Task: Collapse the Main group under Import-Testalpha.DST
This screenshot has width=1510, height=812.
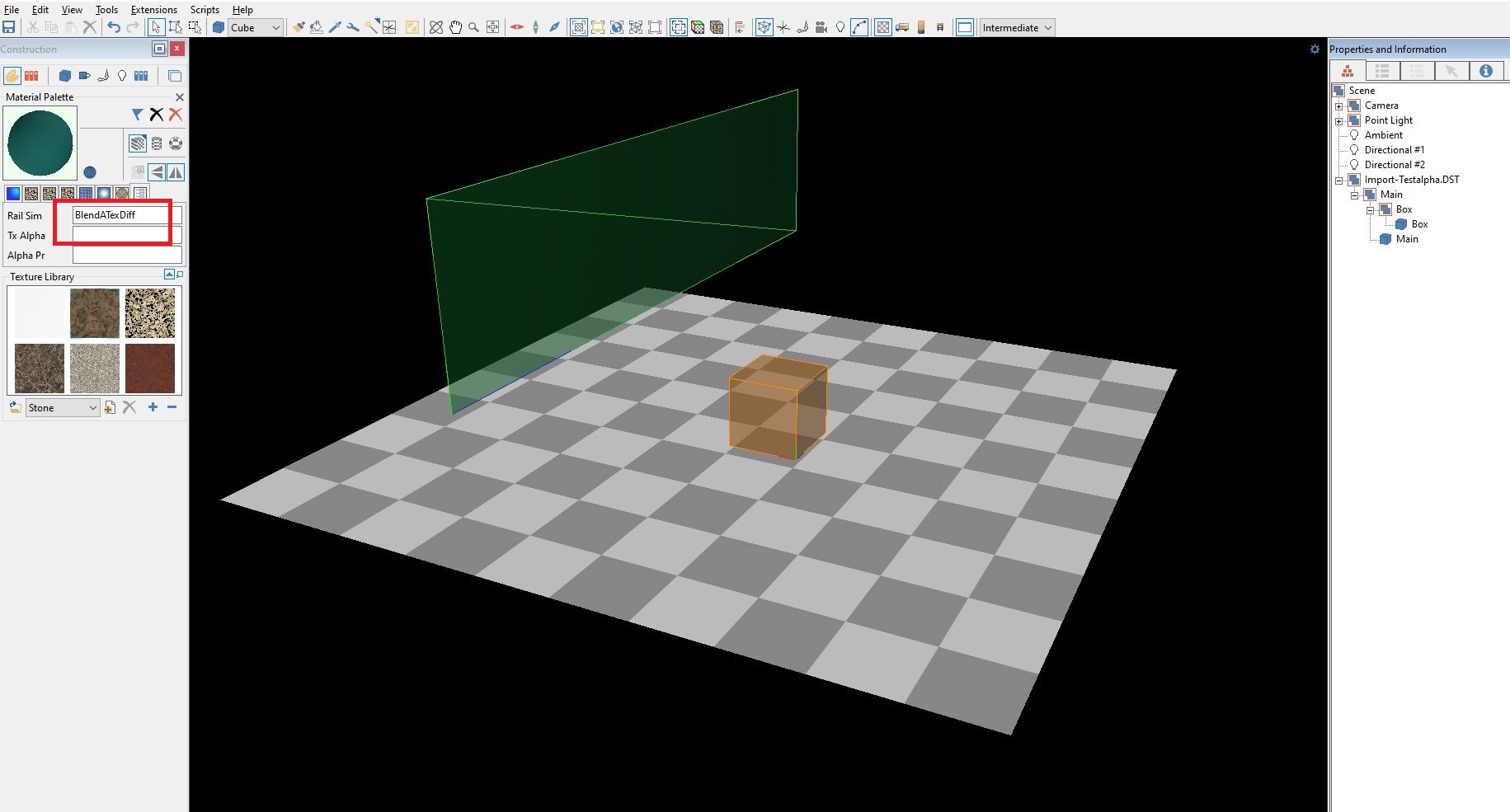Action: pos(1355,195)
